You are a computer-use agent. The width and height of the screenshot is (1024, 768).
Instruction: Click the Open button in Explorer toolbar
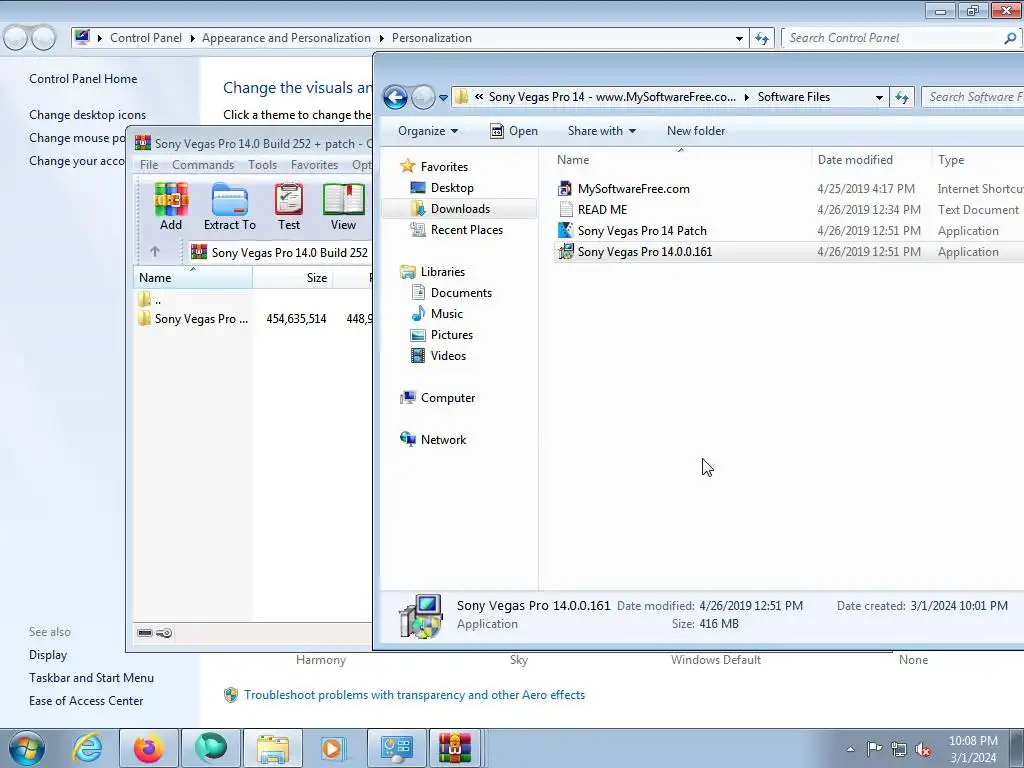pyautogui.click(x=514, y=131)
